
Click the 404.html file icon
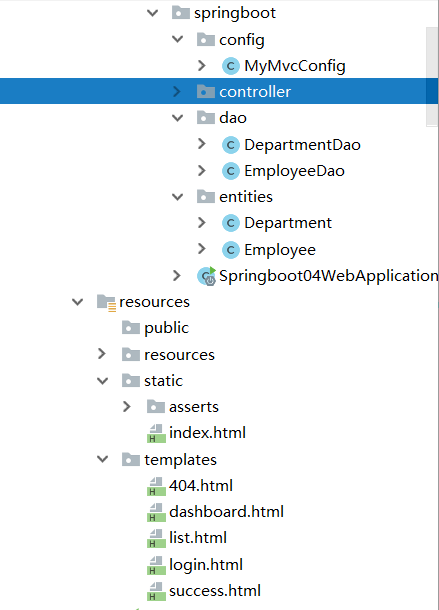[x=156, y=486]
